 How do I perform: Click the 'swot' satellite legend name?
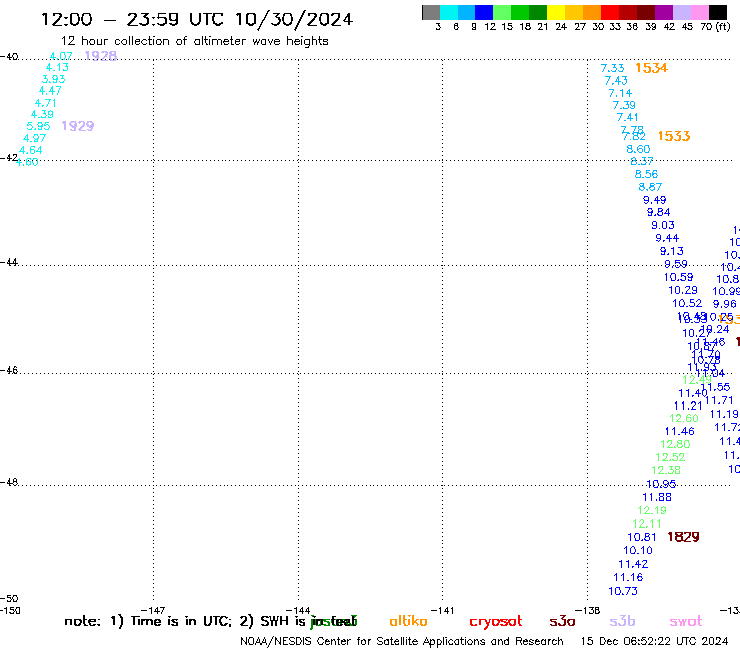pyautogui.click(x=686, y=621)
